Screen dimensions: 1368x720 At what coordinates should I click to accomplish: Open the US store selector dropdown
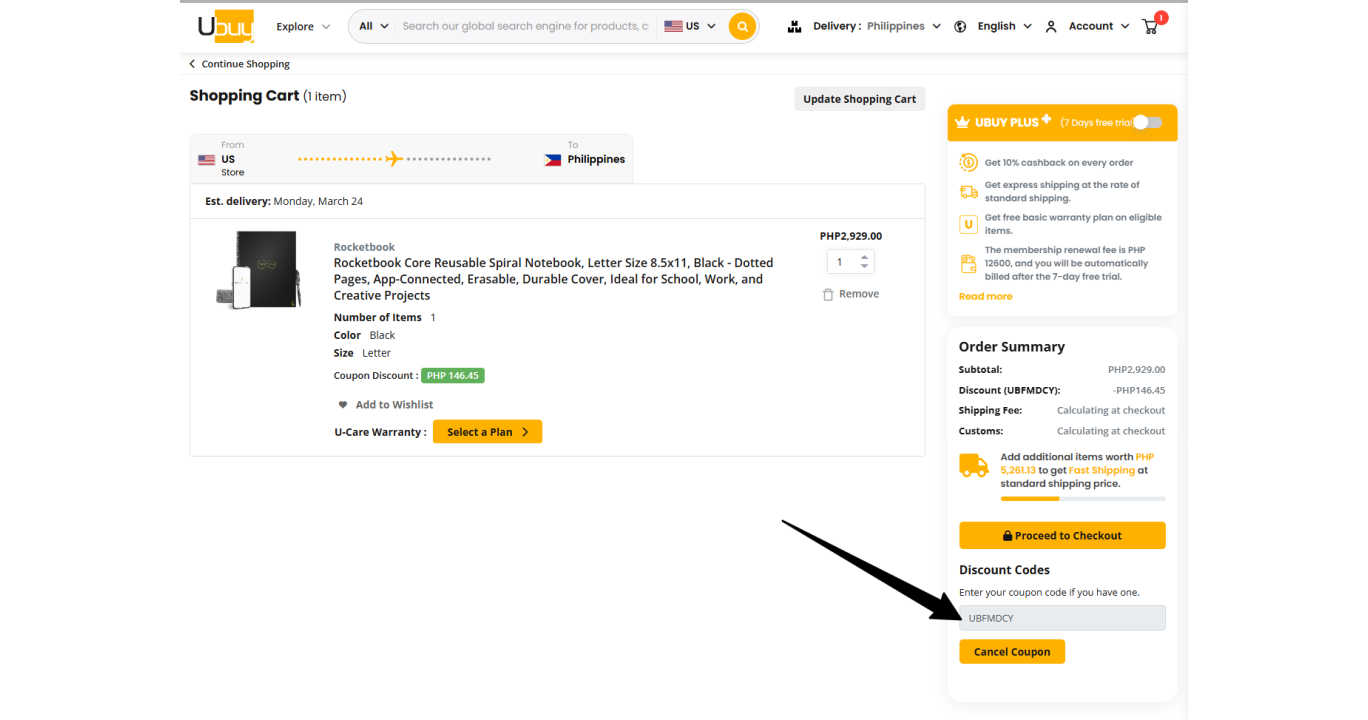[x=691, y=26]
